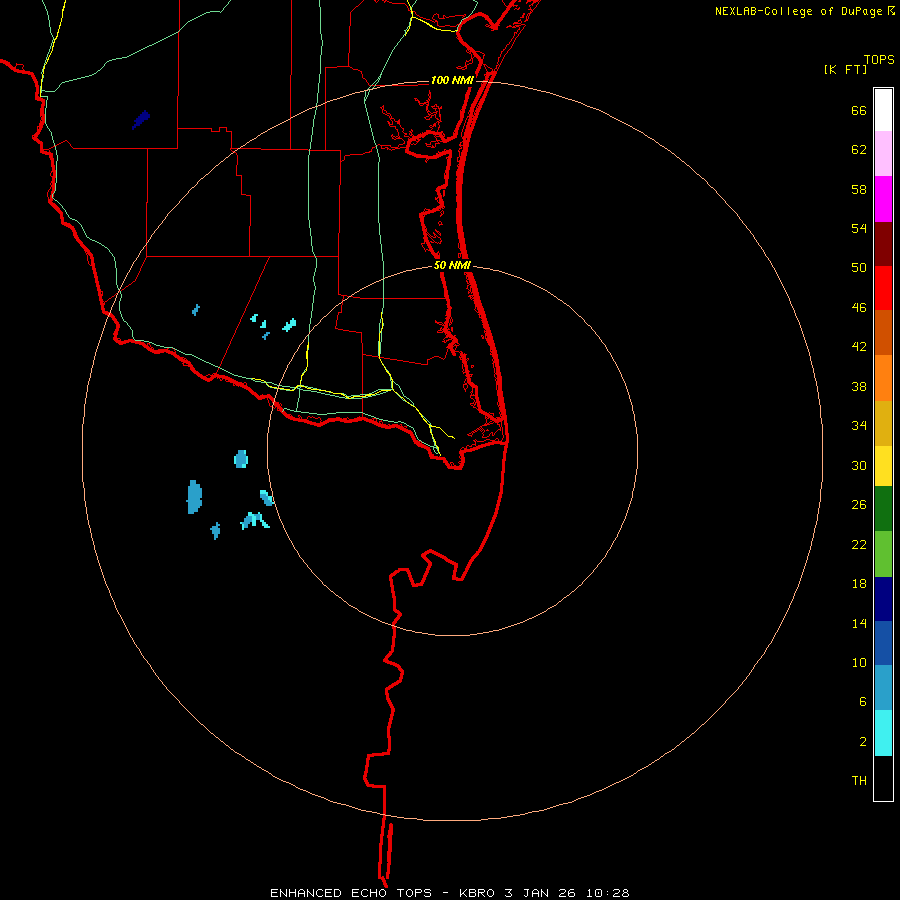The width and height of the screenshot is (900, 900).
Task: Click the legend value "58"
Action: click(x=859, y=189)
